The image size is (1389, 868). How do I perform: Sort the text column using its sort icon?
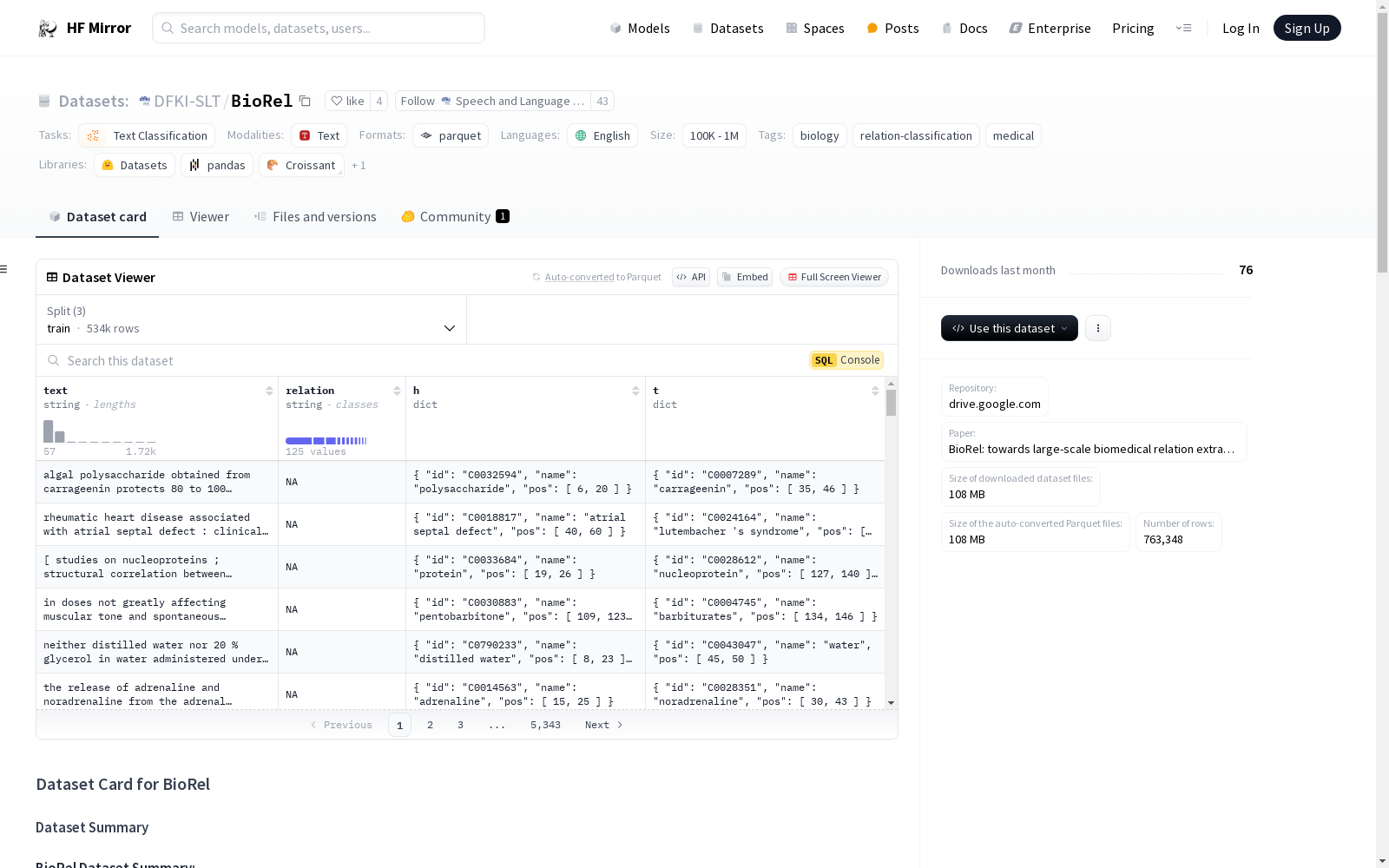pos(269,391)
